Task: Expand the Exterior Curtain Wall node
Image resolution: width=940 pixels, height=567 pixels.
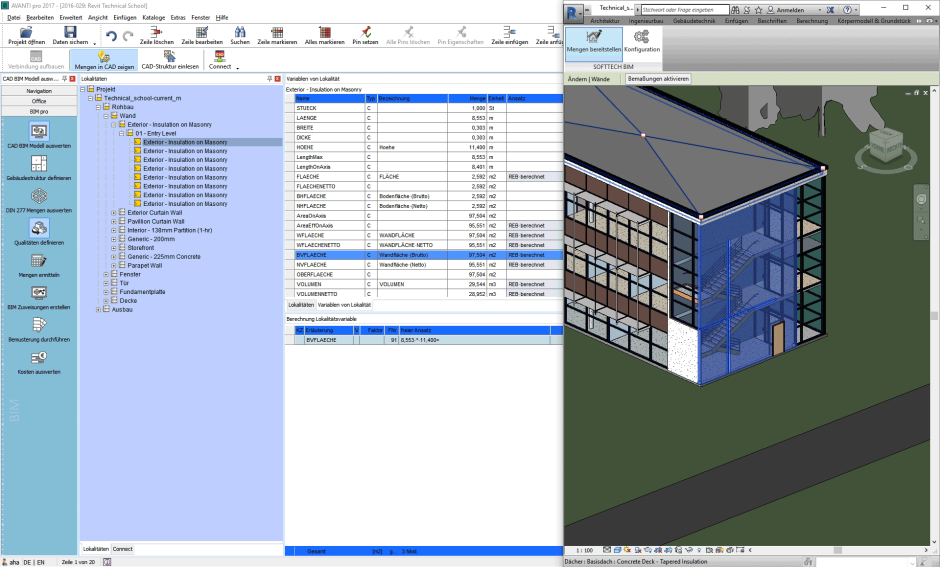Action: pos(114,213)
